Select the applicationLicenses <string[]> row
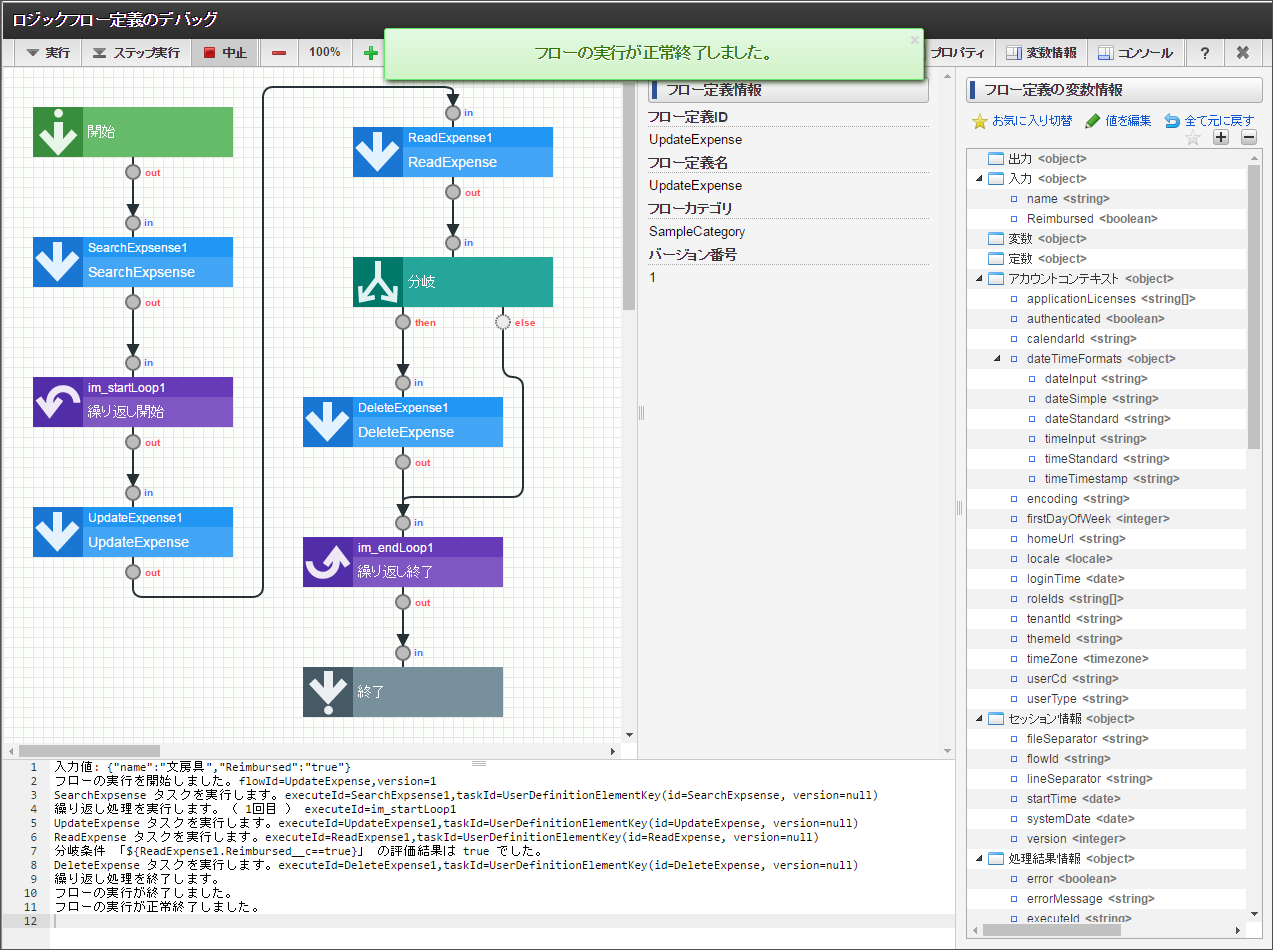This screenshot has width=1273, height=950. click(x=1107, y=299)
